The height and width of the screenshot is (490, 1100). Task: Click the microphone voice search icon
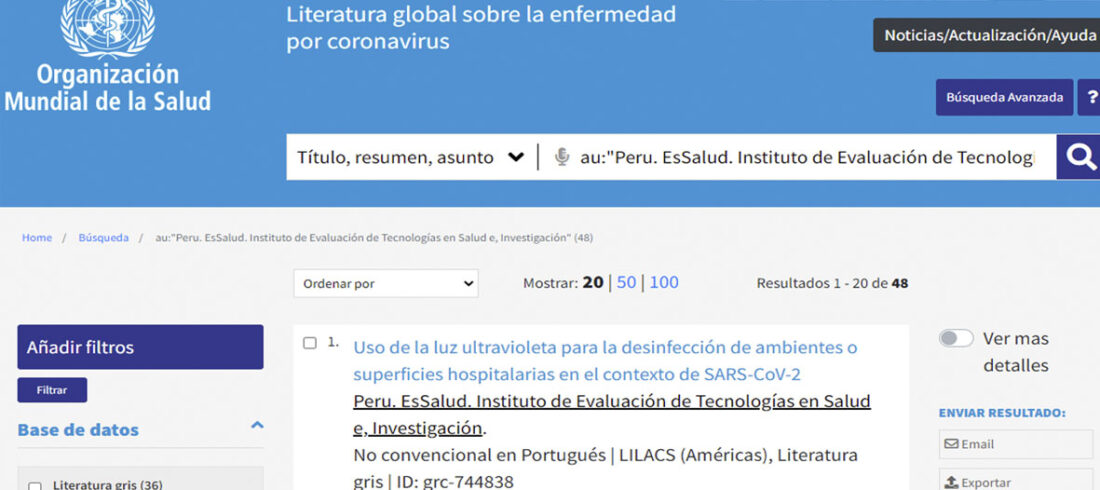tap(561, 157)
